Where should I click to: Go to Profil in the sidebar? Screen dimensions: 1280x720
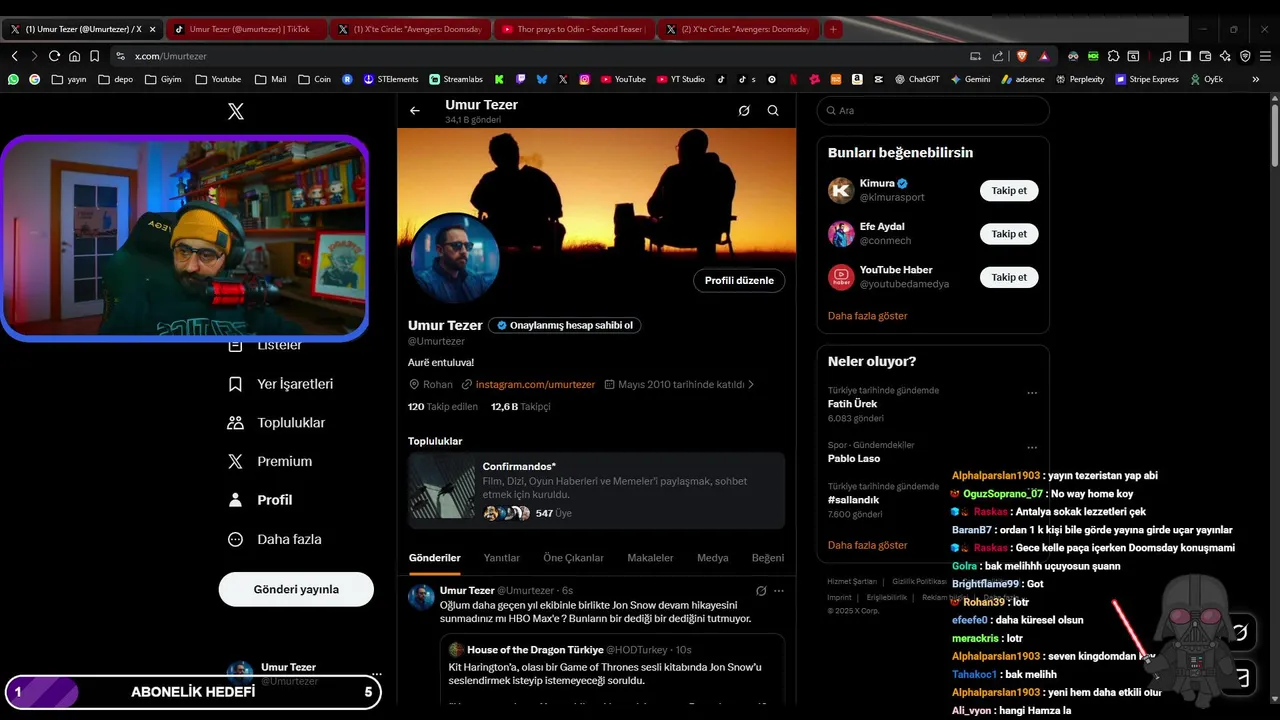[261, 500]
